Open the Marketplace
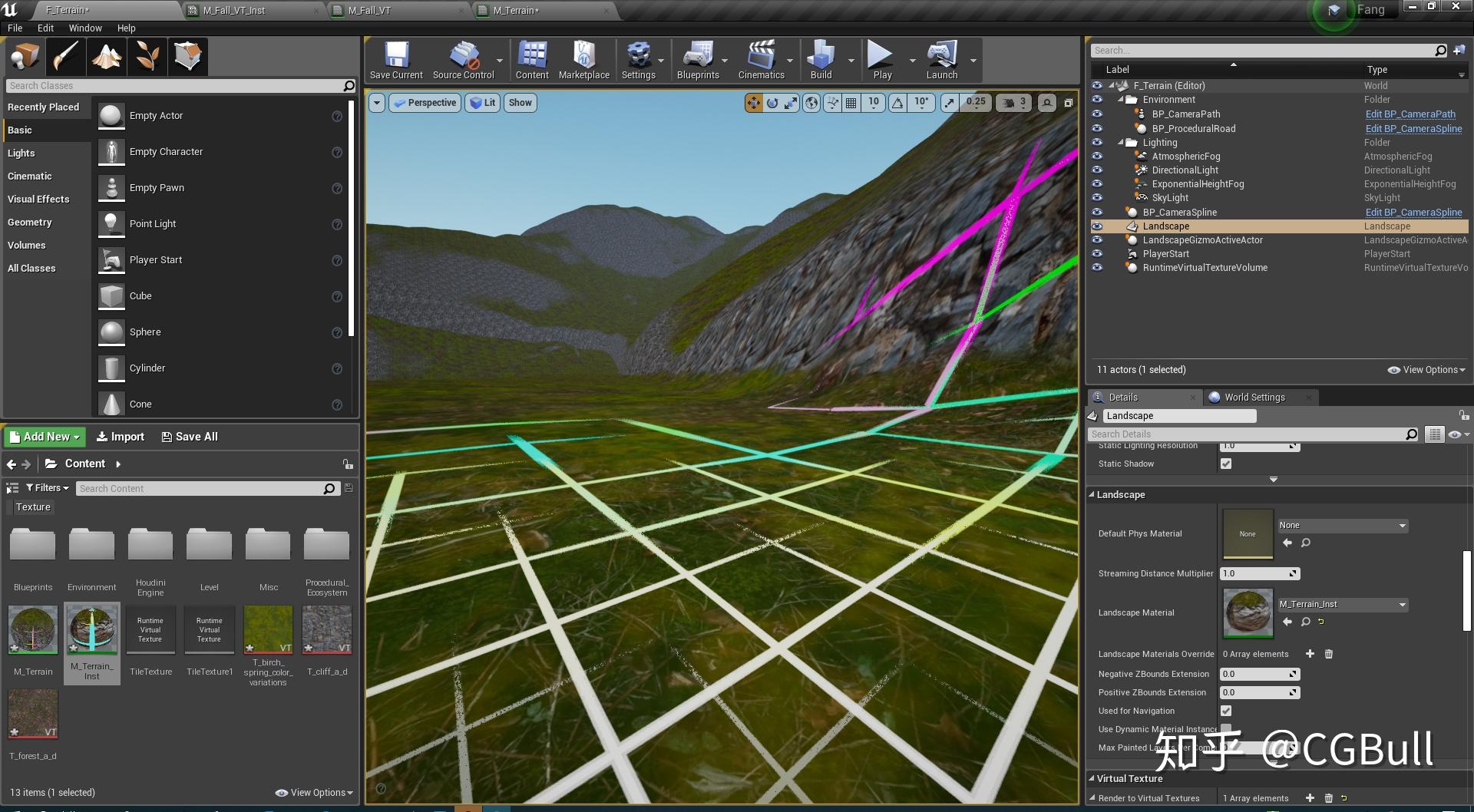The width and height of the screenshot is (1474, 812). point(583,59)
